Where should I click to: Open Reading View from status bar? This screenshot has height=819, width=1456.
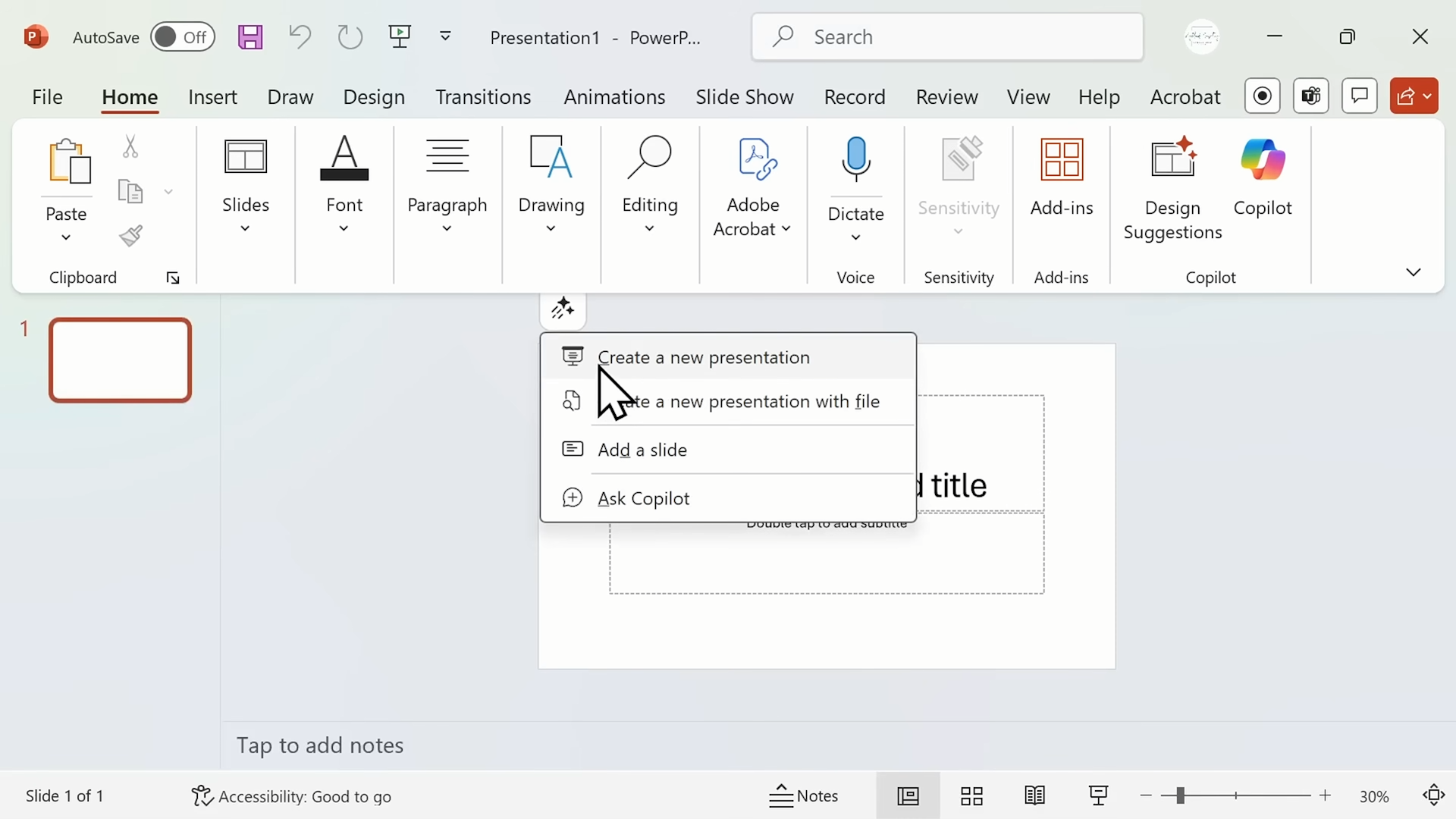(x=1035, y=796)
